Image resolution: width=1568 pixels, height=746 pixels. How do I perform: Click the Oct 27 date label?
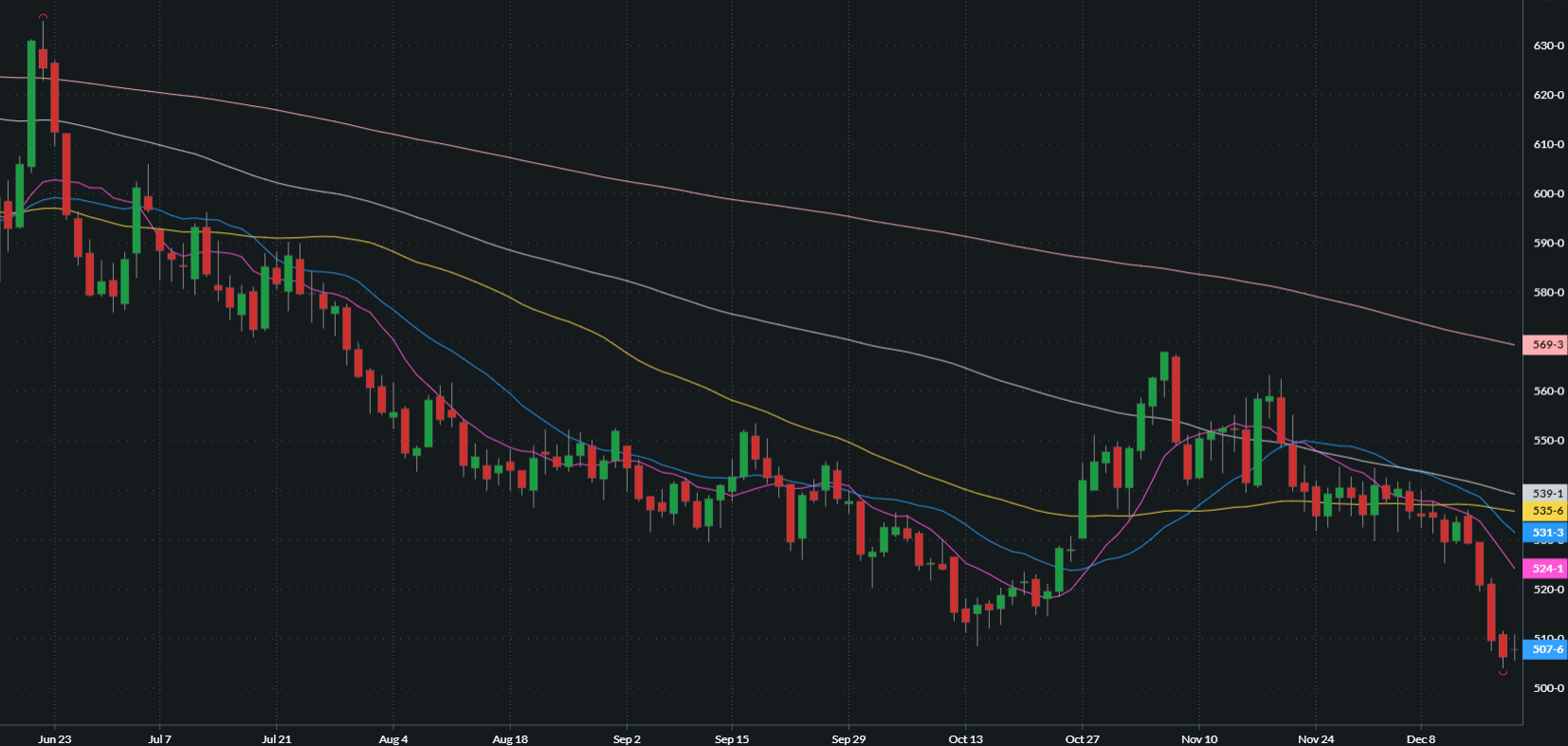tap(1083, 739)
